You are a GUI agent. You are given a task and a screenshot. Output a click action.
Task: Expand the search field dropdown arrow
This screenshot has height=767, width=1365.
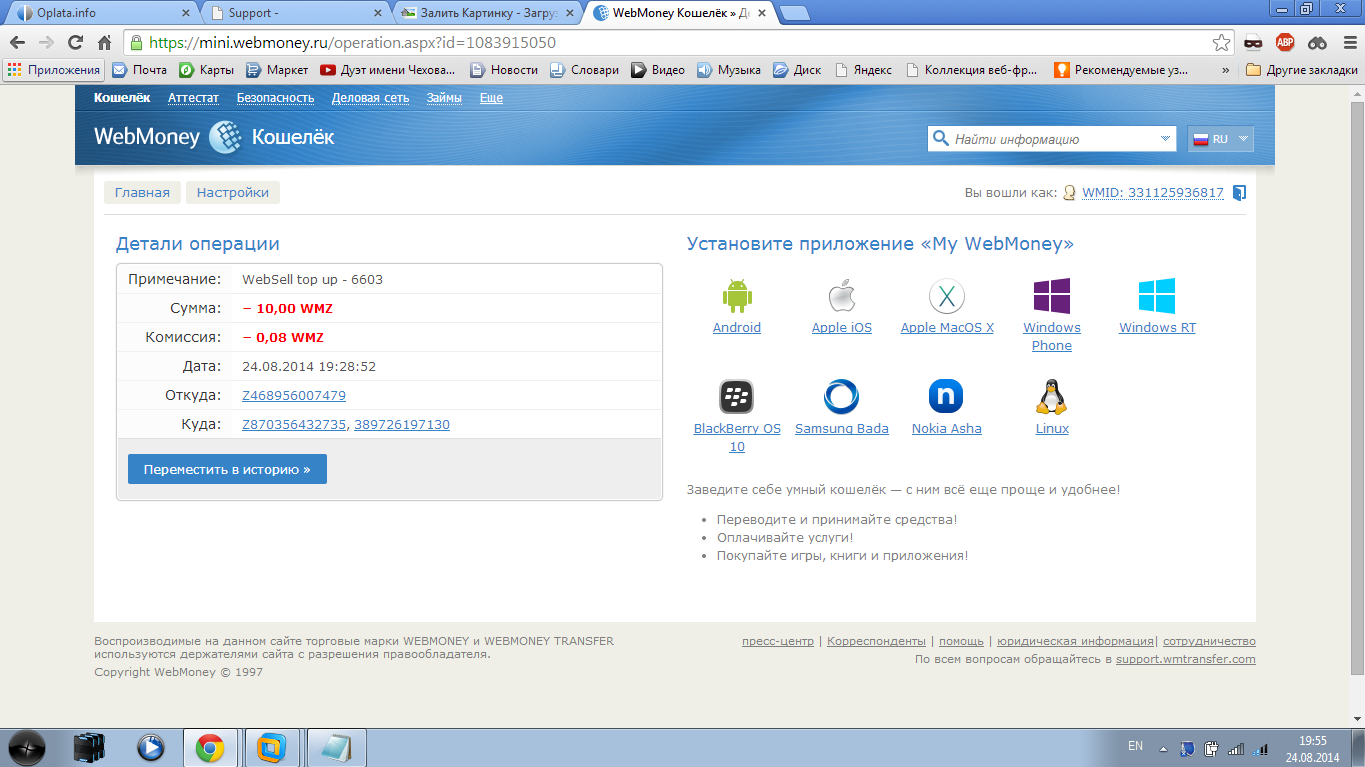coord(1165,139)
